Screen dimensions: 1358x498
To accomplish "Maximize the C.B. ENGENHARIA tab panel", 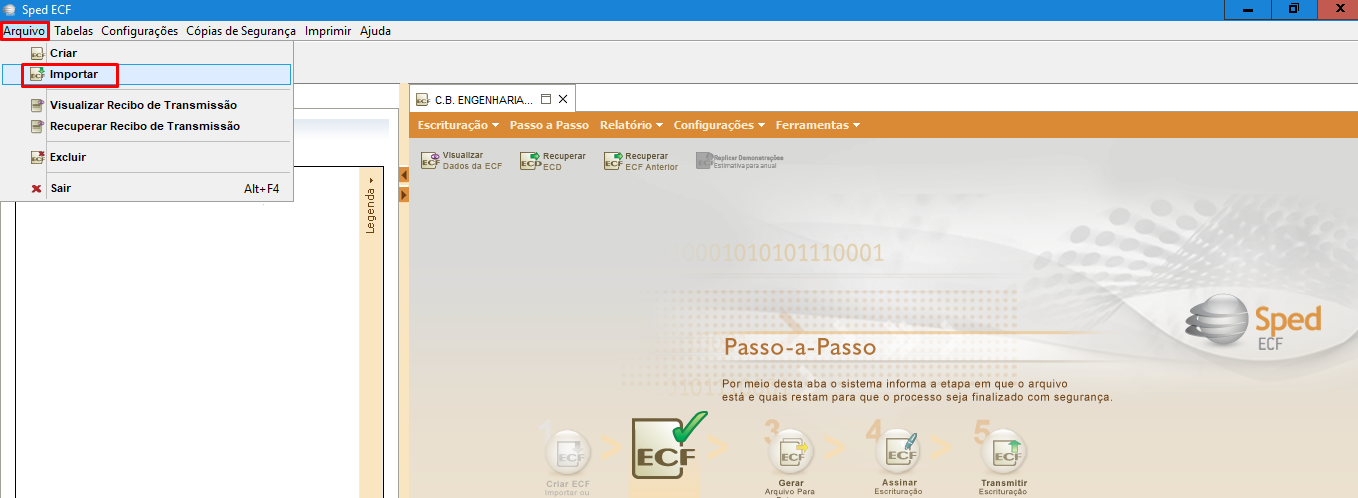I will [546, 99].
